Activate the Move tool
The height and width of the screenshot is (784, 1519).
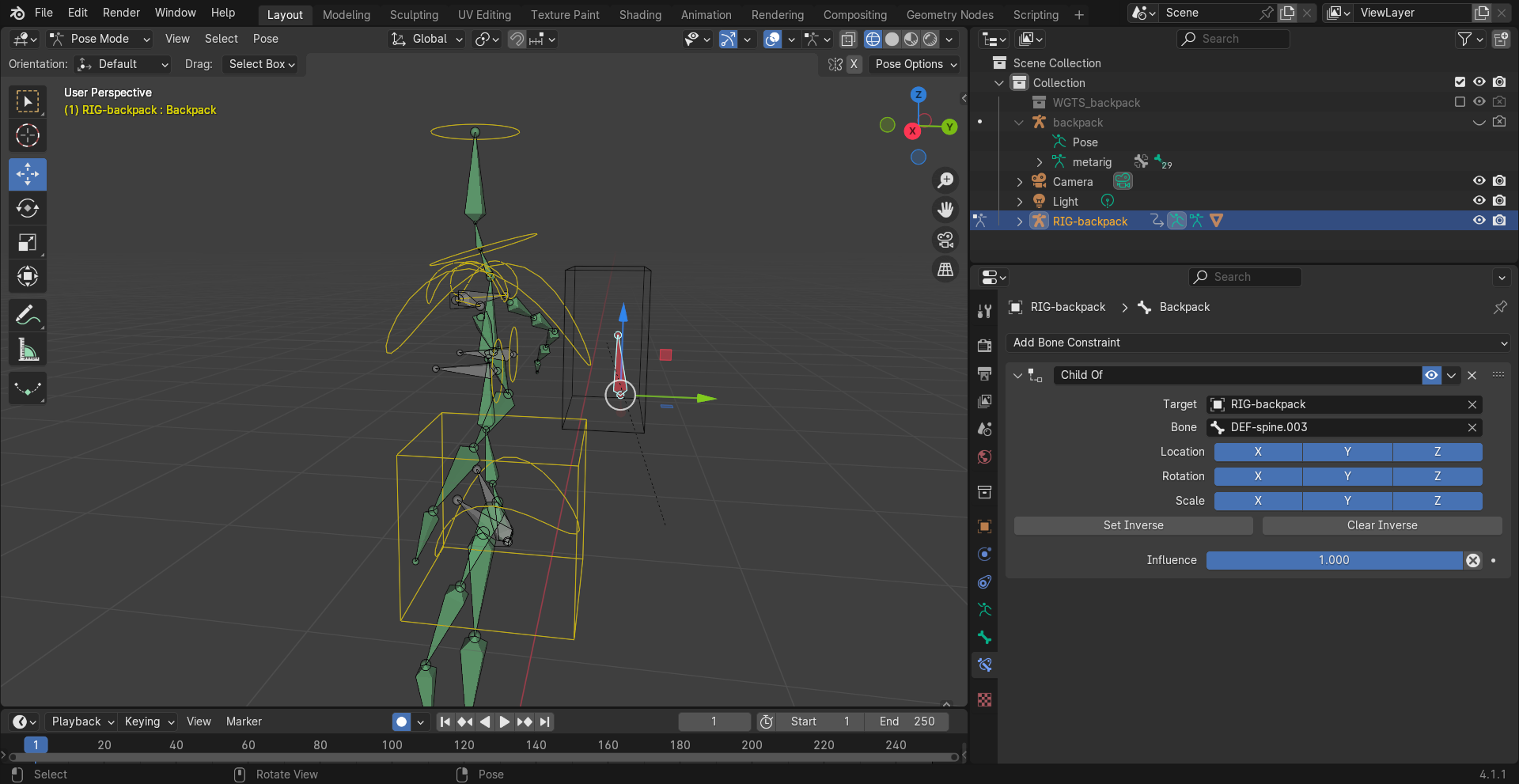(28, 174)
